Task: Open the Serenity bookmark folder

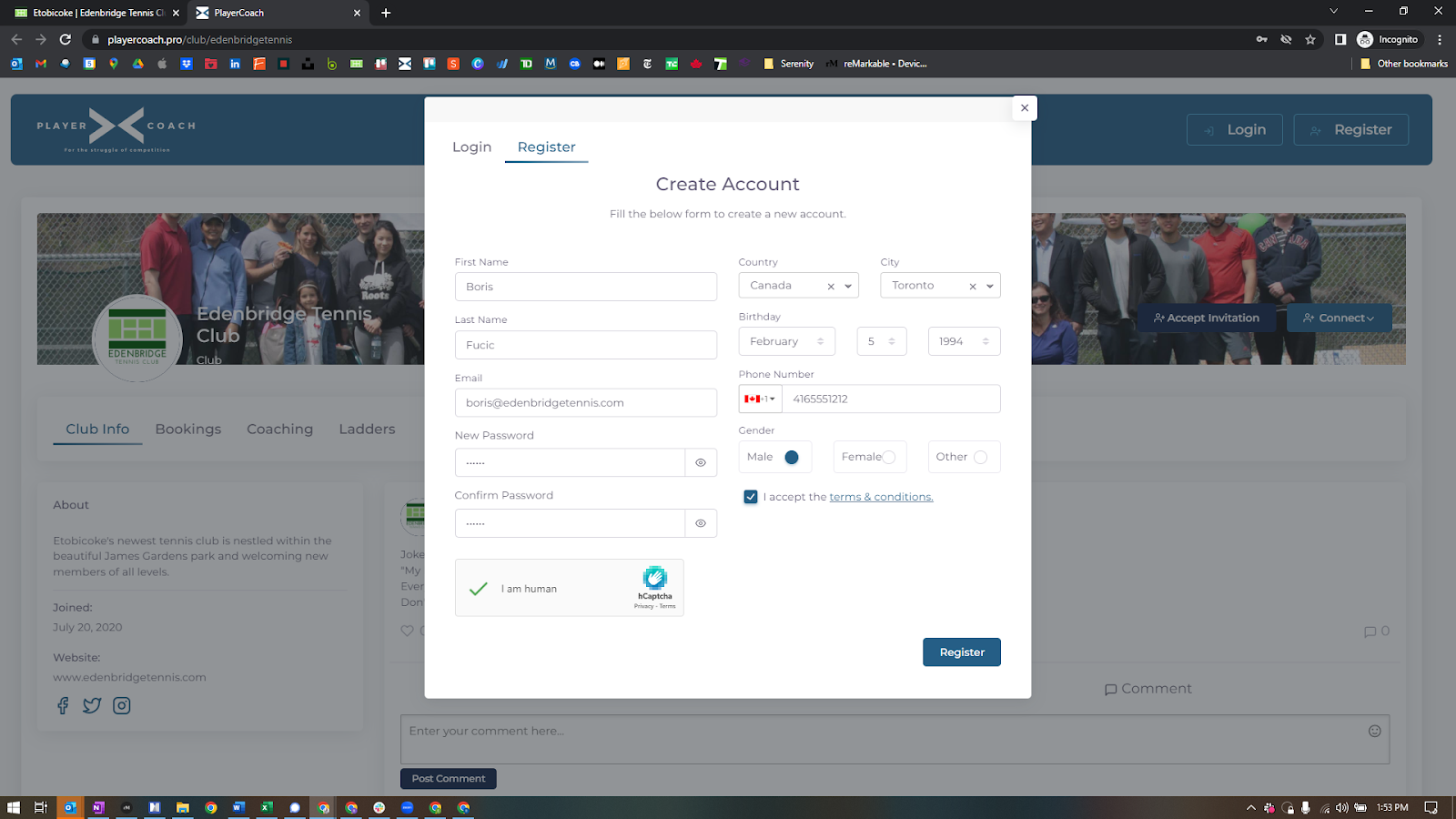Action: [788, 64]
